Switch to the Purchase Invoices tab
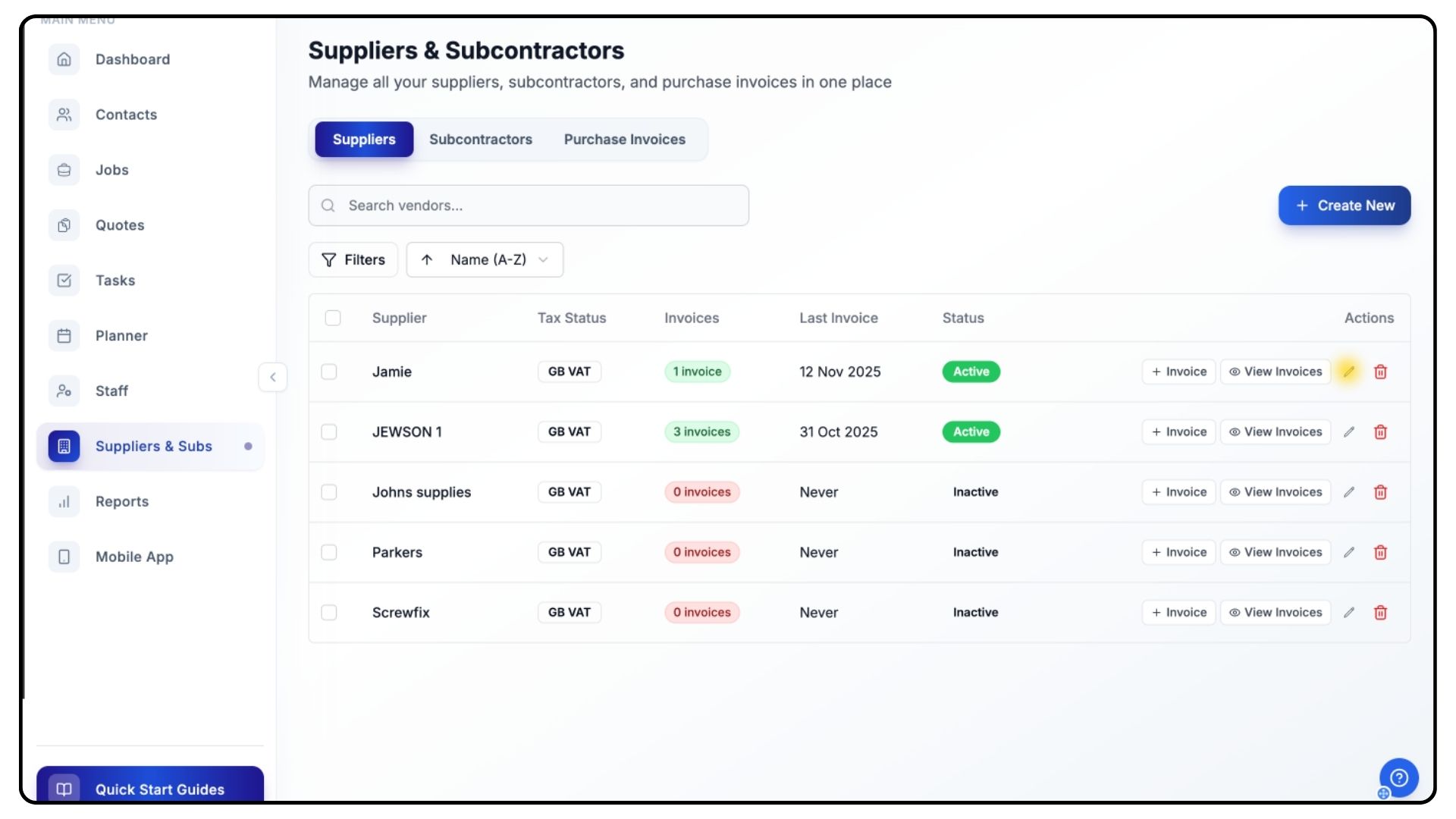The width and height of the screenshot is (1456, 819). pyautogui.click(x=624, y=140)
